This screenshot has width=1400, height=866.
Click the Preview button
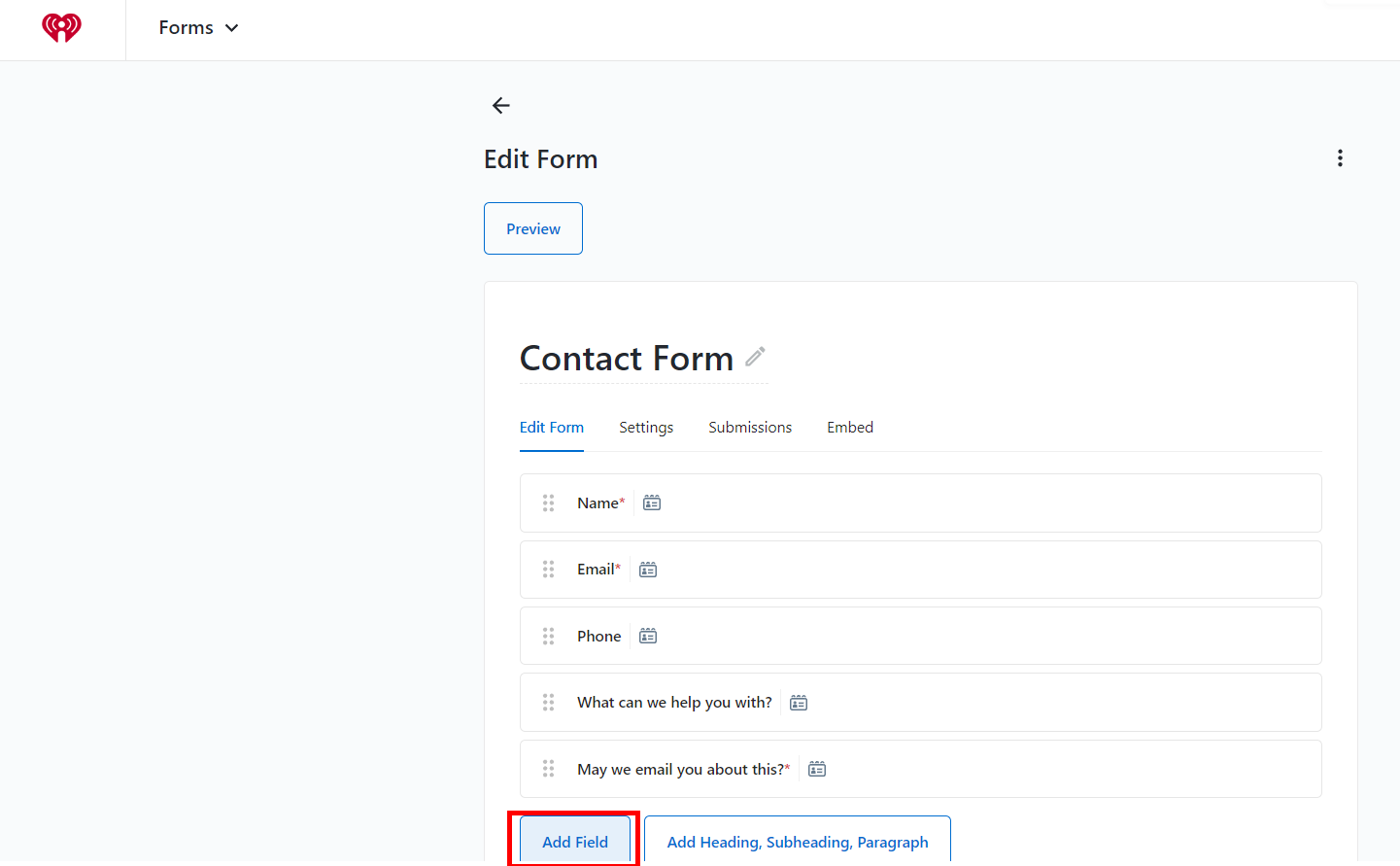[x=532, y=227]
